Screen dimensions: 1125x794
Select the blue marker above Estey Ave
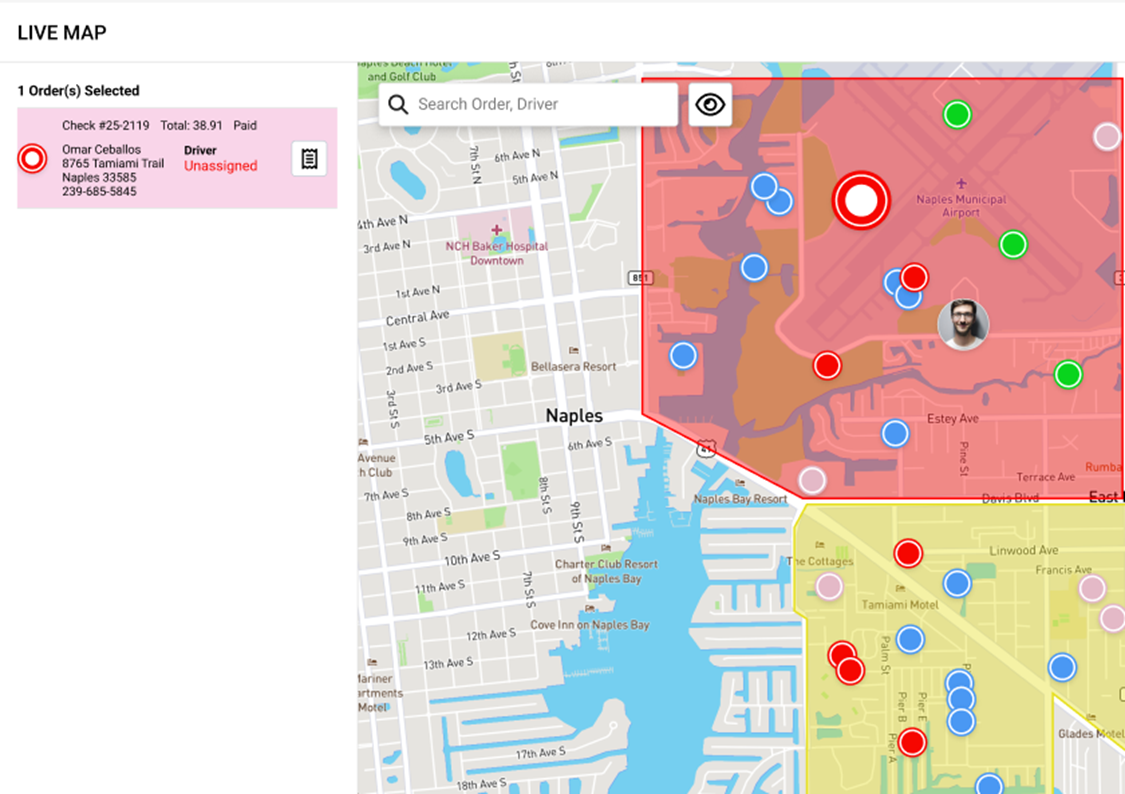tap(895, 433)
